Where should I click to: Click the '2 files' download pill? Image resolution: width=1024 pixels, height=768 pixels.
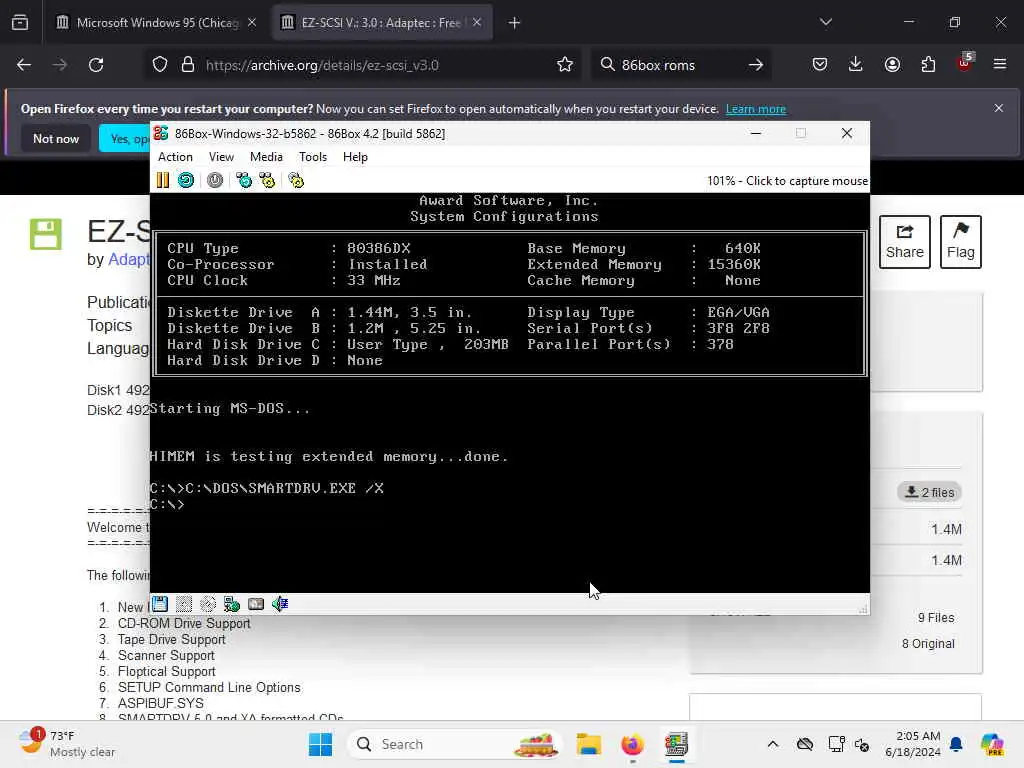tap(929, 492)
